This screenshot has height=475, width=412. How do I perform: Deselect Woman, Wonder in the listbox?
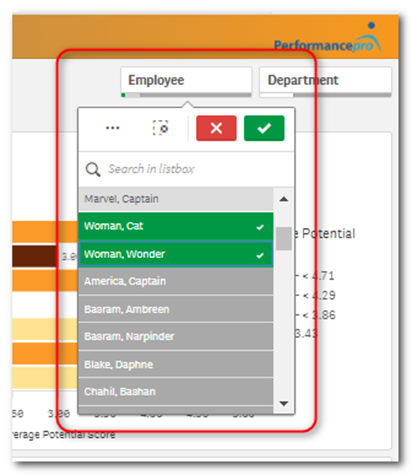tap(176, 254)
